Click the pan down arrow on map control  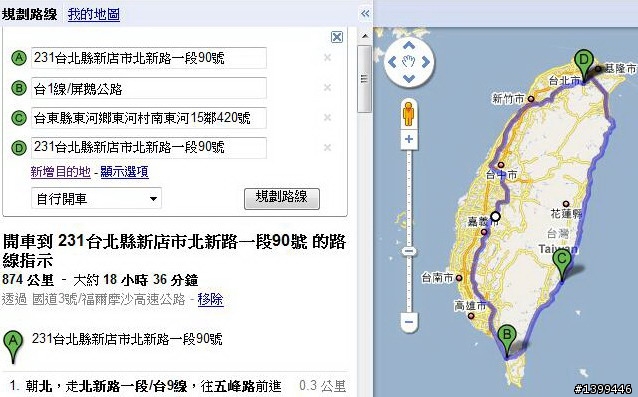click(x=409, y=79)
